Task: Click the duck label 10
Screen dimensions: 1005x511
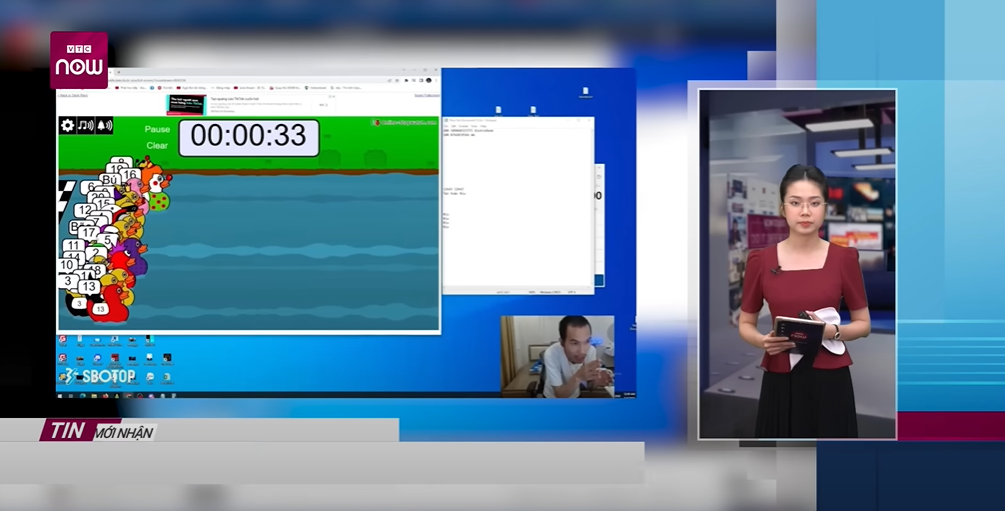Action: pyautogui.click(x=67, y=265)
